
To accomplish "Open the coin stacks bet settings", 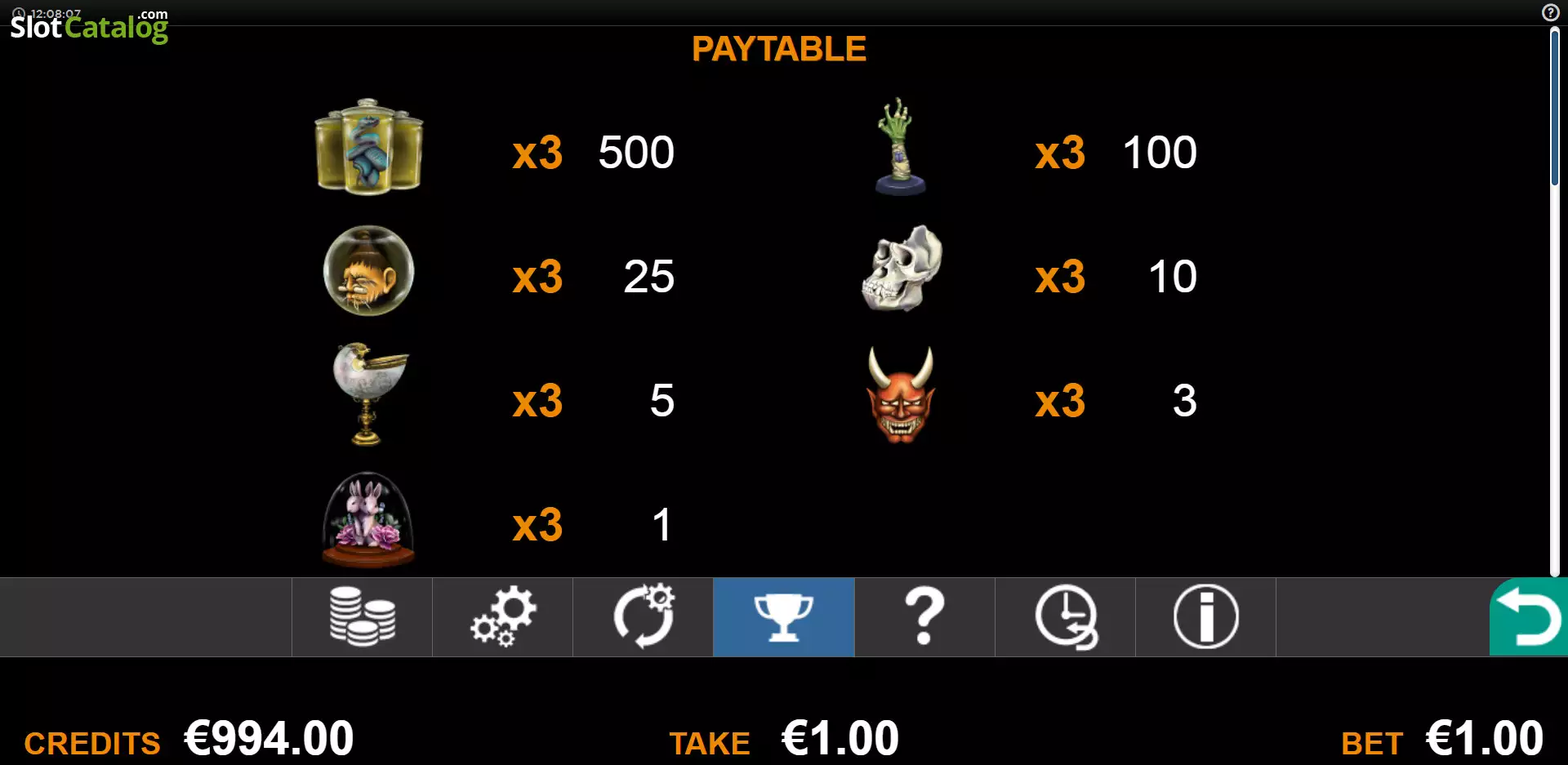I will pyautogui.click(x=362, y=617).
